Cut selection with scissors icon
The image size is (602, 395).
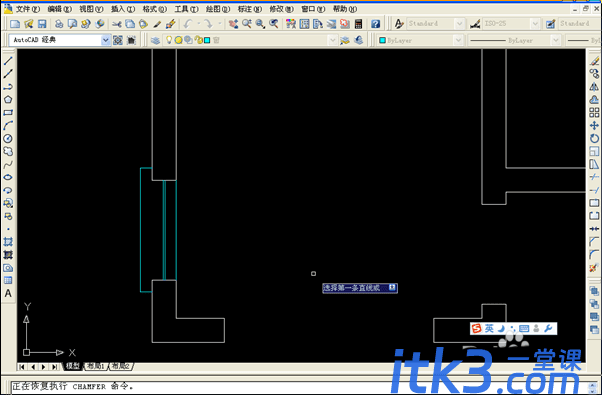click(x=117, y=24)
